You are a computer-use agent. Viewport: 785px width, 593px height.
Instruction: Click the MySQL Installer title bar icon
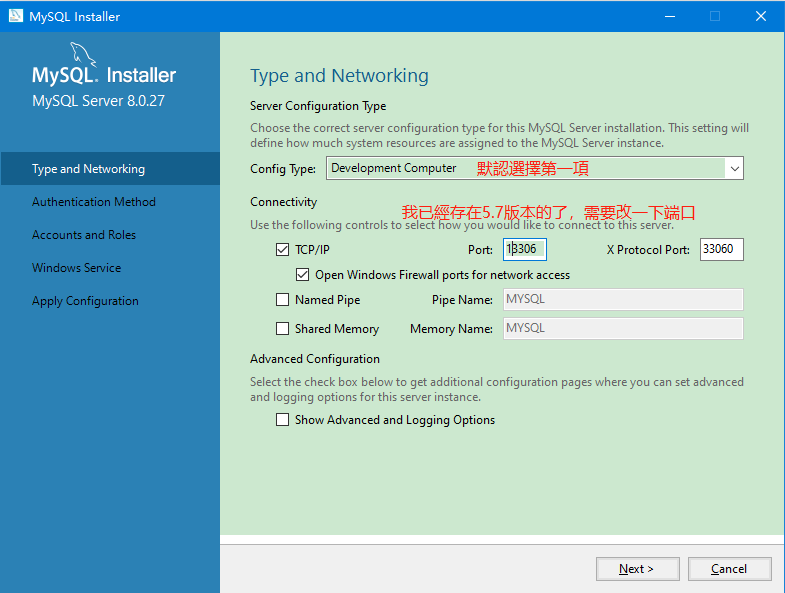pyautogui.click(x=16, y=16)
